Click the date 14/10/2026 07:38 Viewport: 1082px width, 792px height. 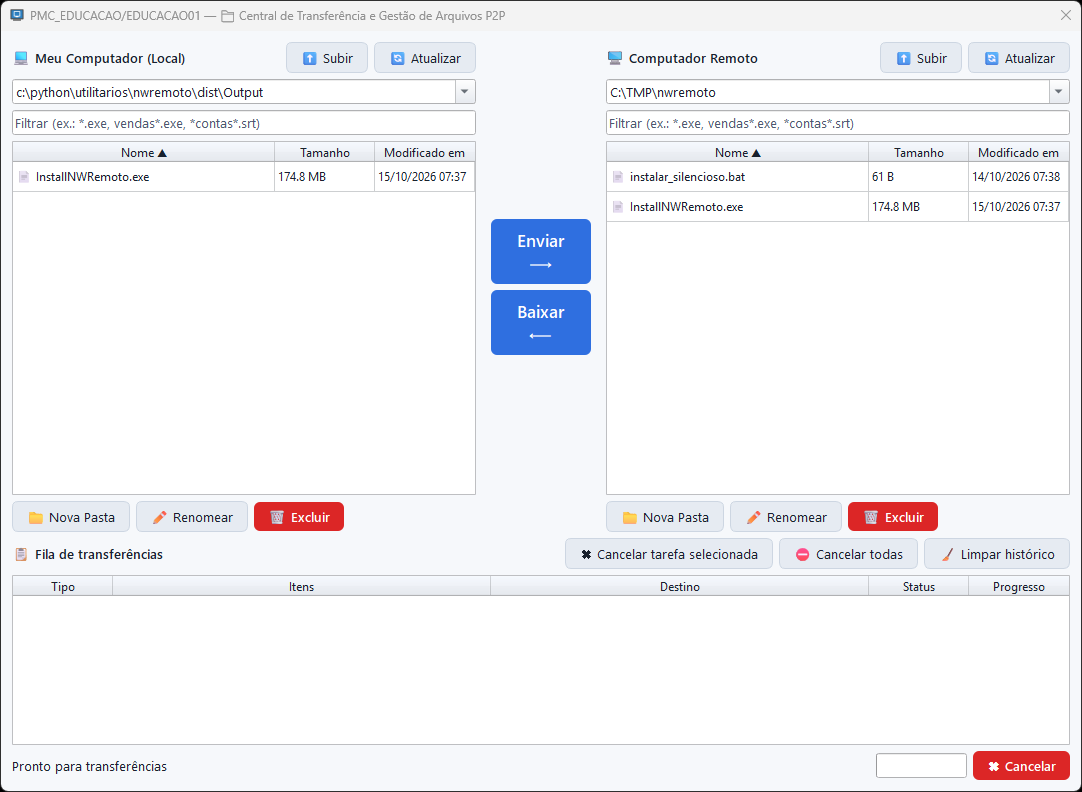point(1016,177)
